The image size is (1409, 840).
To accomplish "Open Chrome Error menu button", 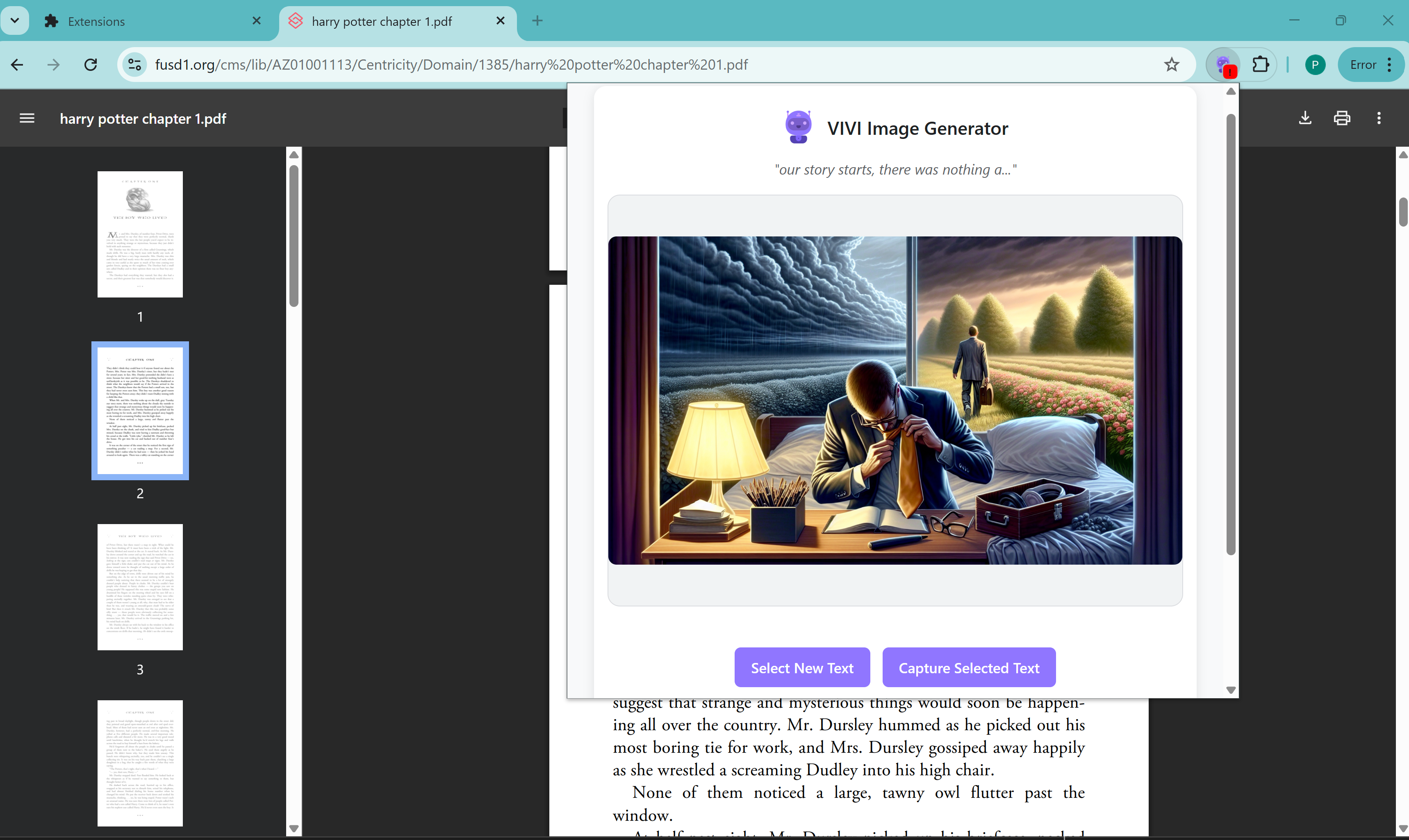I will 1370,64.
